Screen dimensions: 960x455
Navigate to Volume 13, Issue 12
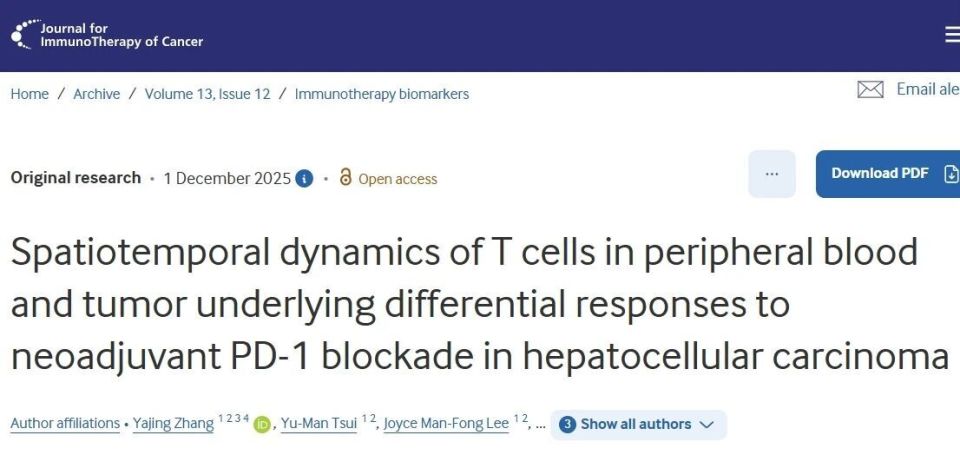point(207,94)
